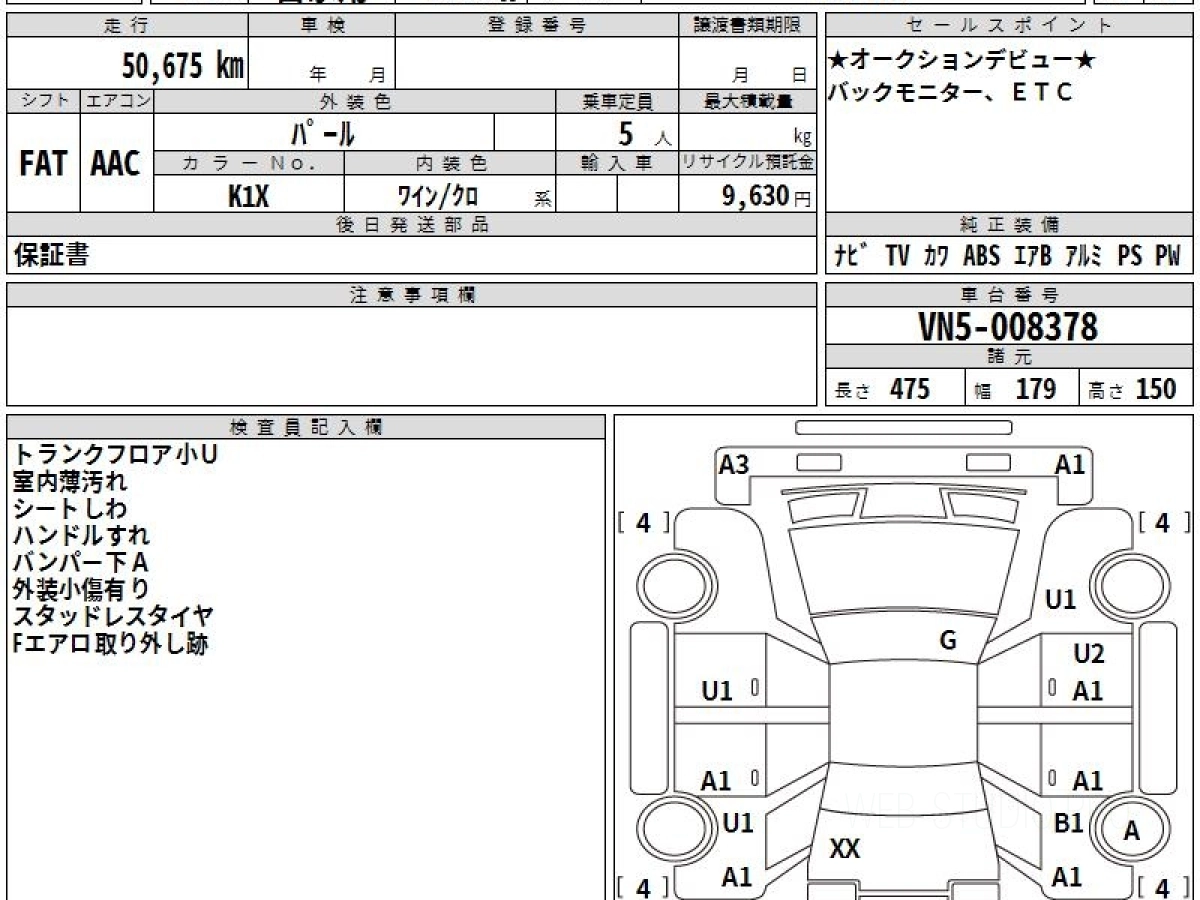
Task: Click the A3 mark on the car diagram
Action: pos(734,465)
